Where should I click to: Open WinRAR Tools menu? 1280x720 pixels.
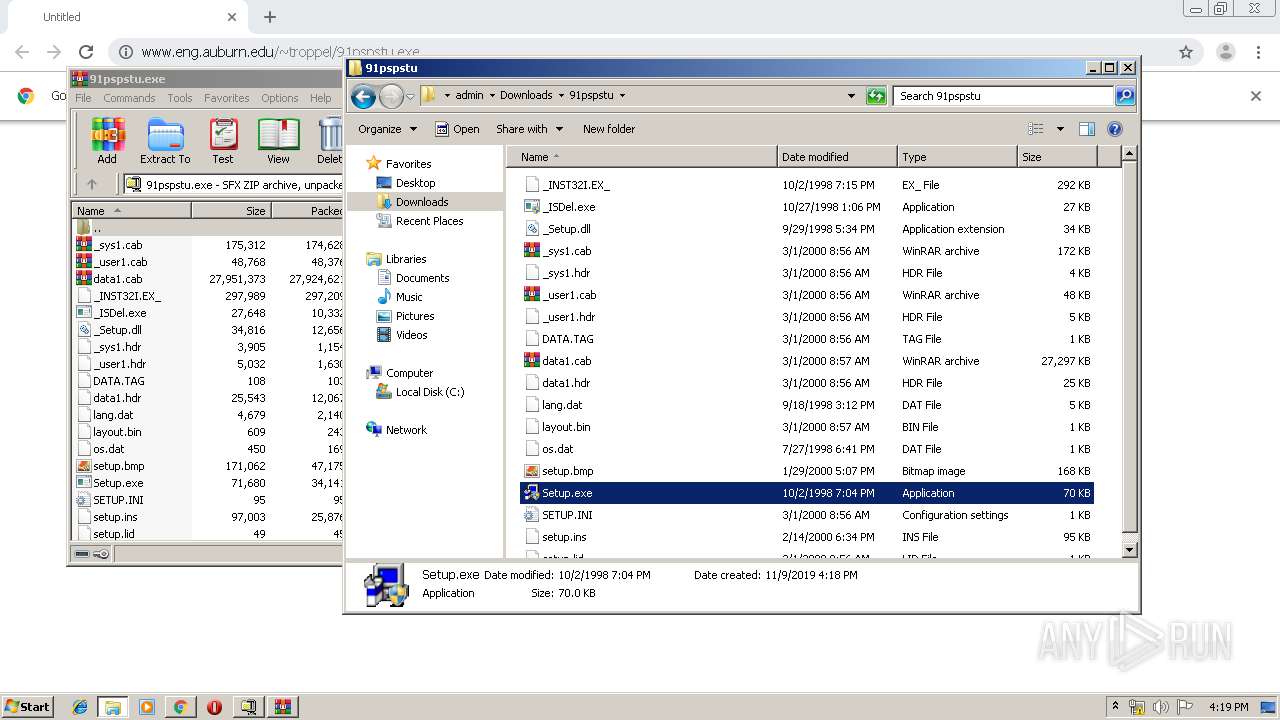[180, 98]
